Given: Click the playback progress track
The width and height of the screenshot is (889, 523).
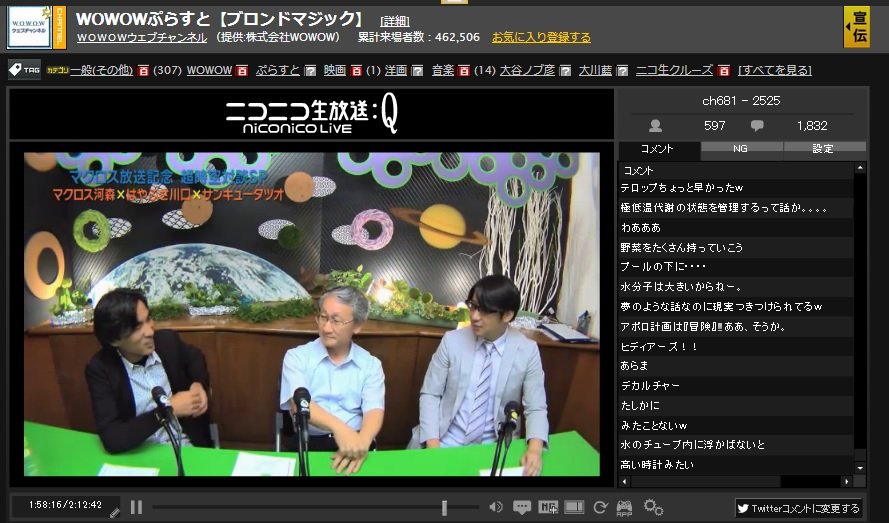Looking at the screenshot, I should (x=315, y=507).
